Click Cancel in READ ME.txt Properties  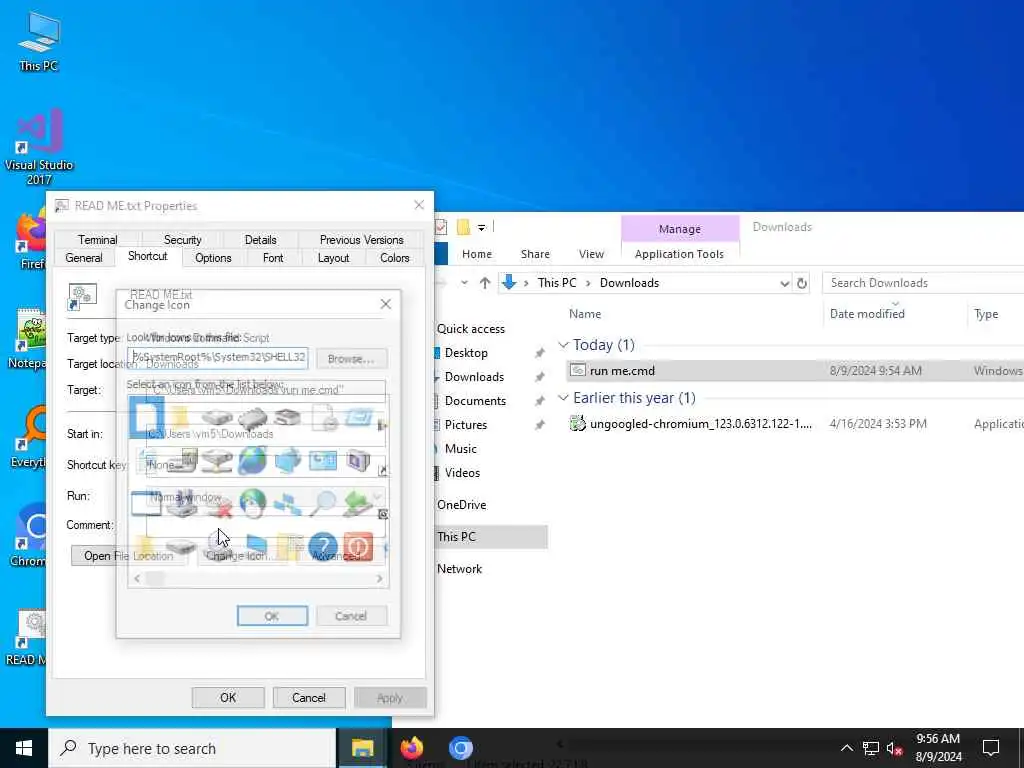pyautogui.click(x=309, y=697)
